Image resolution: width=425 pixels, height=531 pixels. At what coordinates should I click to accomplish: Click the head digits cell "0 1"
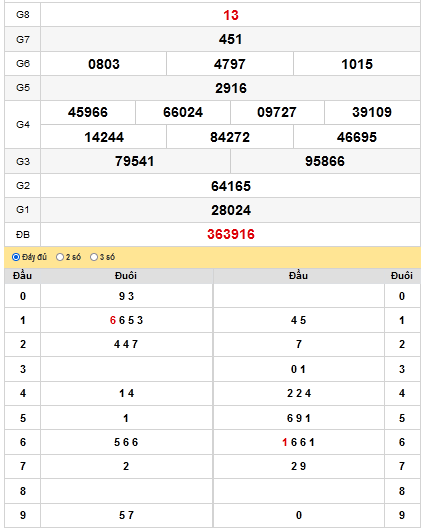[298, 369]
